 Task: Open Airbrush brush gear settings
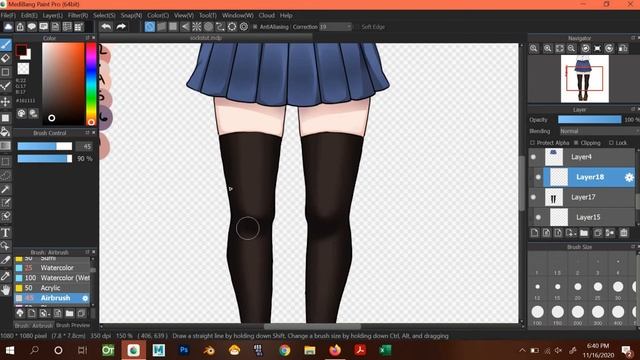coord(85,298)
